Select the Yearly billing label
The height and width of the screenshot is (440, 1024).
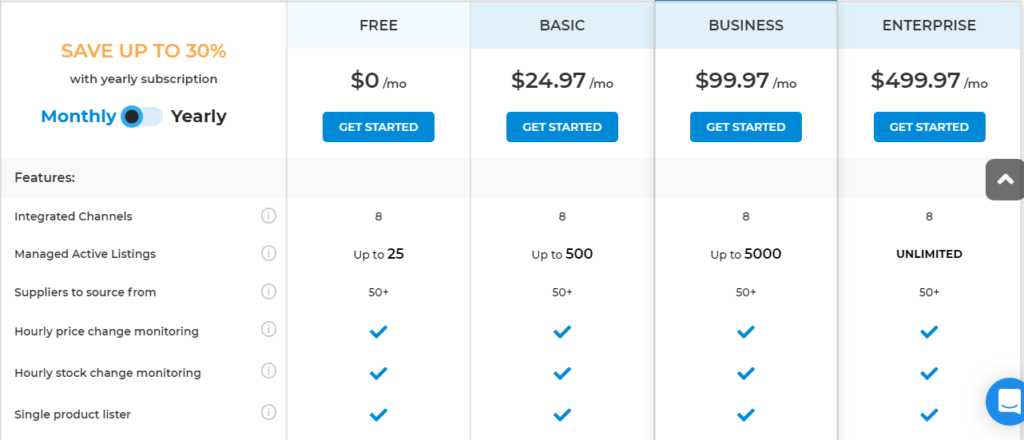pos(199,117)
